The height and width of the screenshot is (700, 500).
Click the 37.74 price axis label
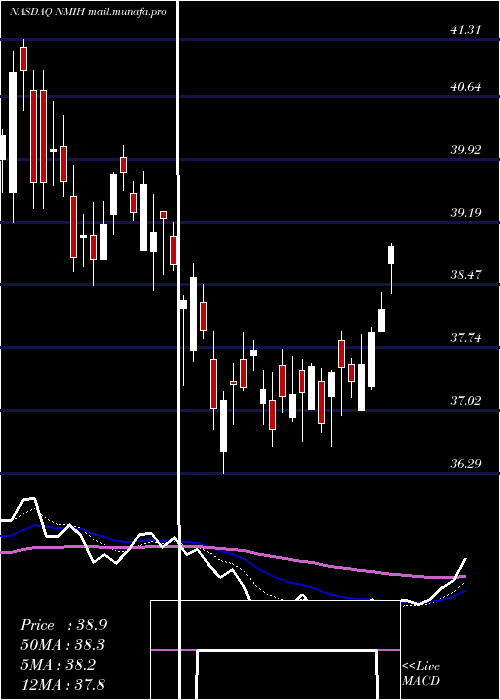(x=466, y=338)
